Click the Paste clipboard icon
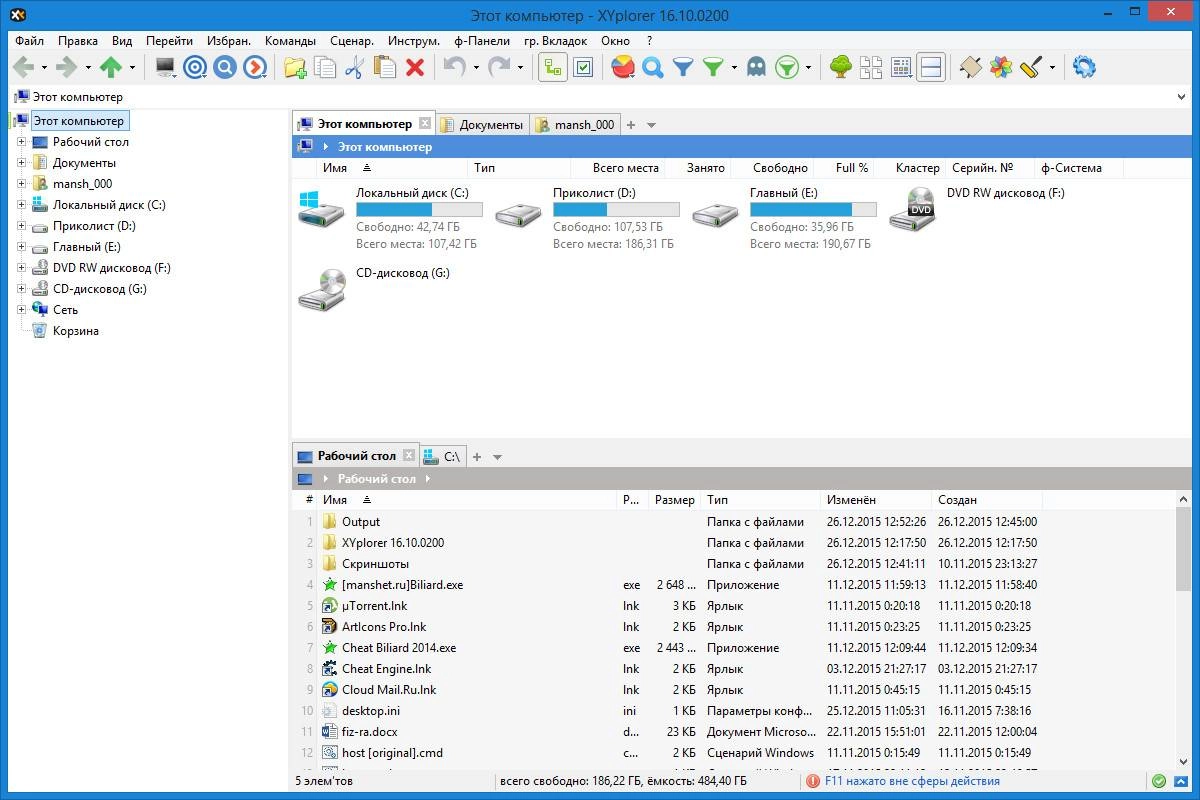1200x800 pixels. coord(385,67)
